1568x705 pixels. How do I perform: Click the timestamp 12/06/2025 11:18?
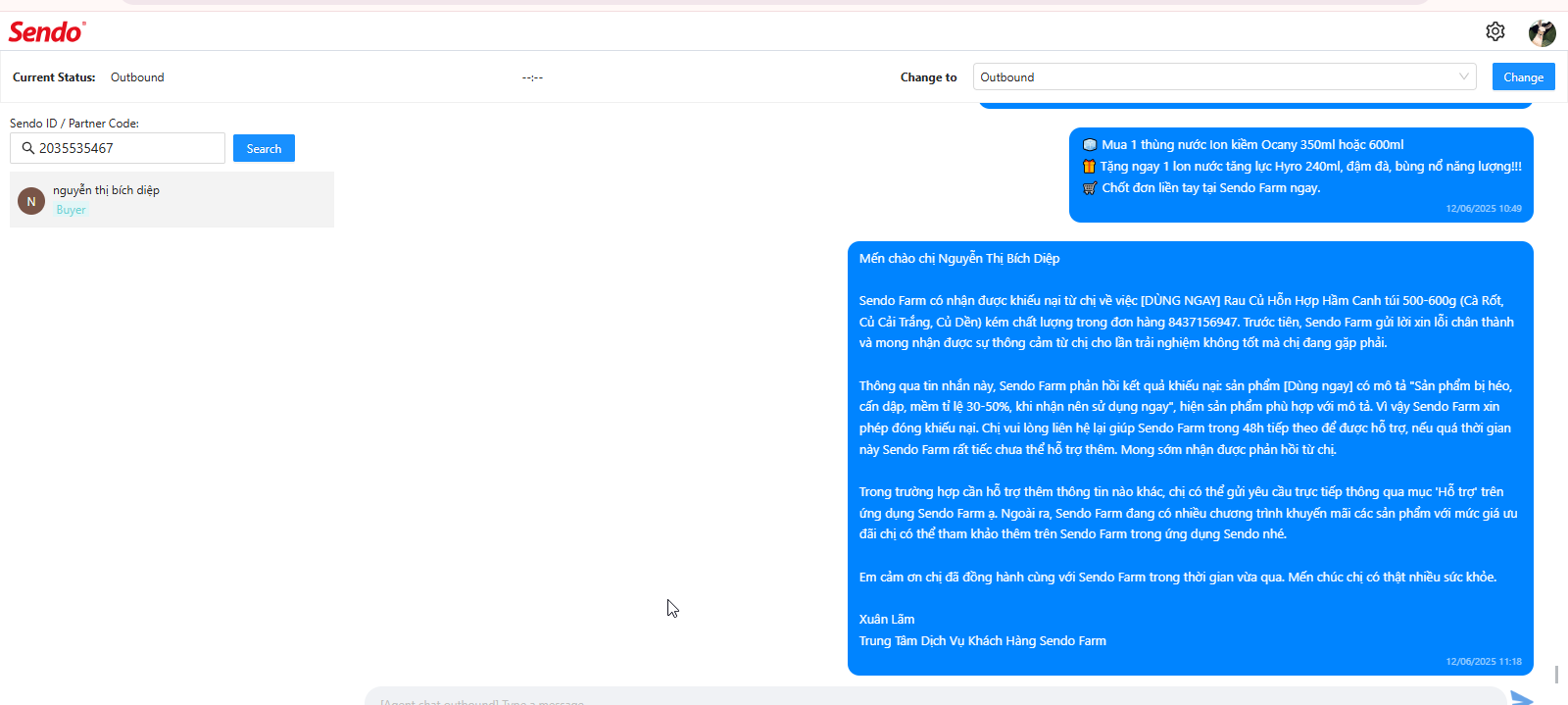[x=1484, y=662]
